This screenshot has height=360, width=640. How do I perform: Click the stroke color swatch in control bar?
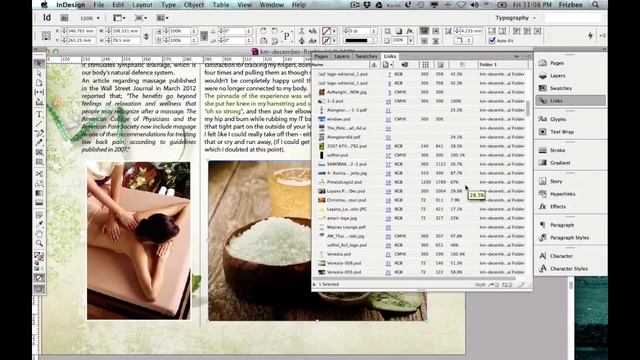click(x=326, y=40)
